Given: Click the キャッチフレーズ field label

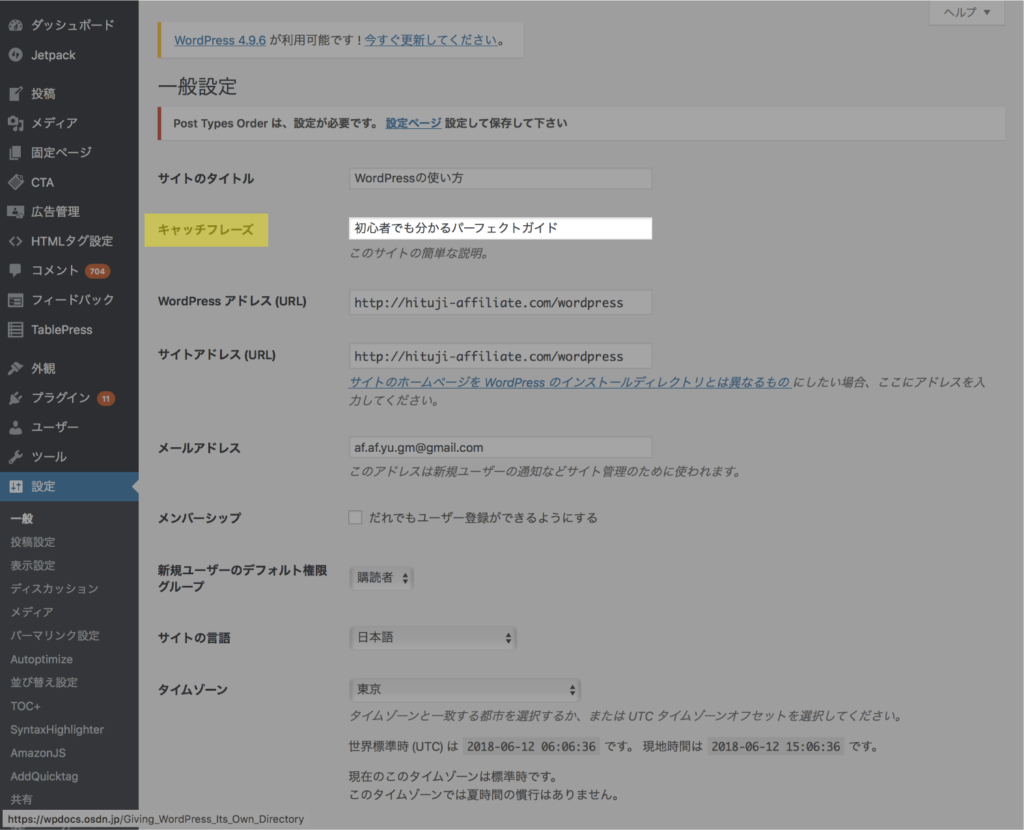Looking at the screenshot, I should click(206, 230).
